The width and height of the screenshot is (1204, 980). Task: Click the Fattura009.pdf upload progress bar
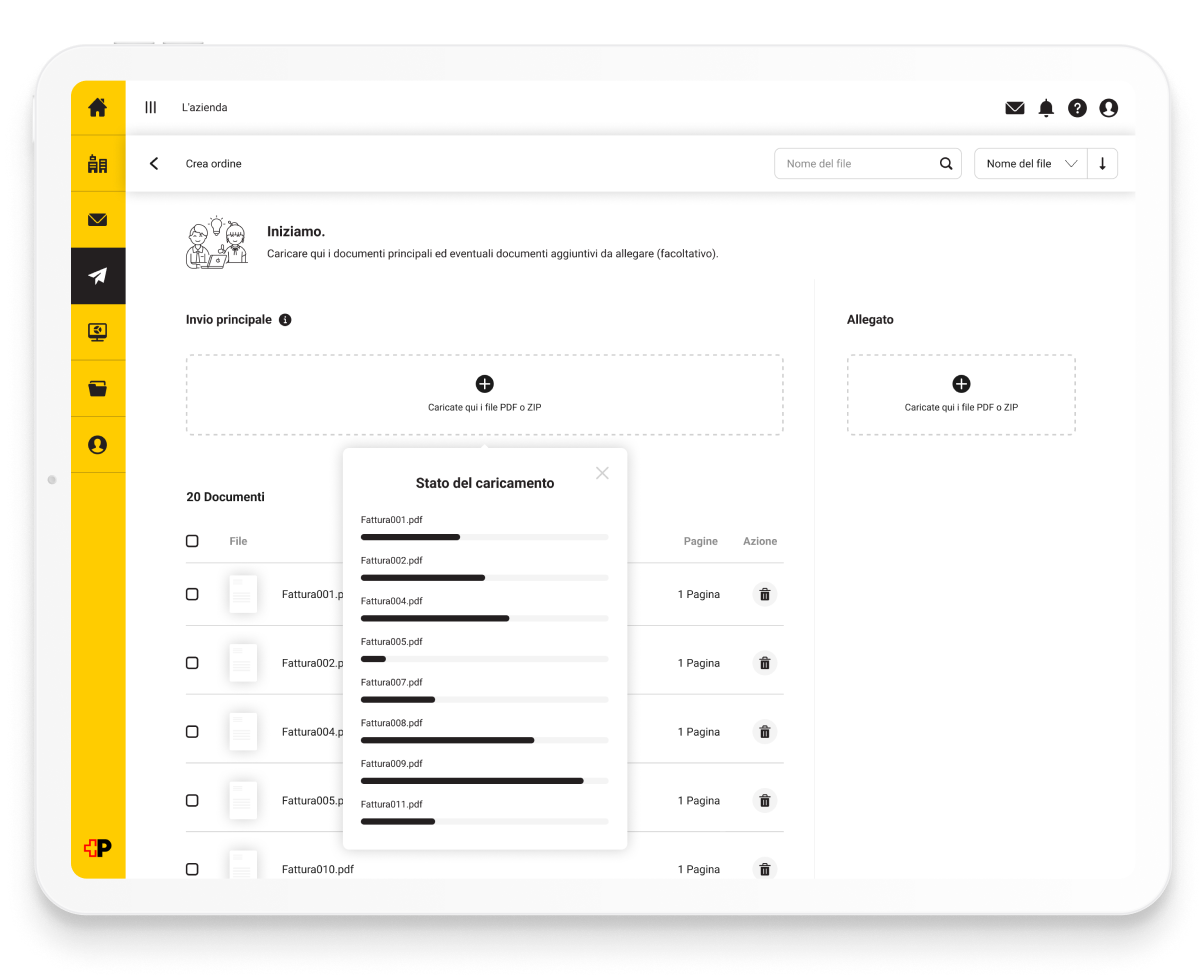click(484, 781)
